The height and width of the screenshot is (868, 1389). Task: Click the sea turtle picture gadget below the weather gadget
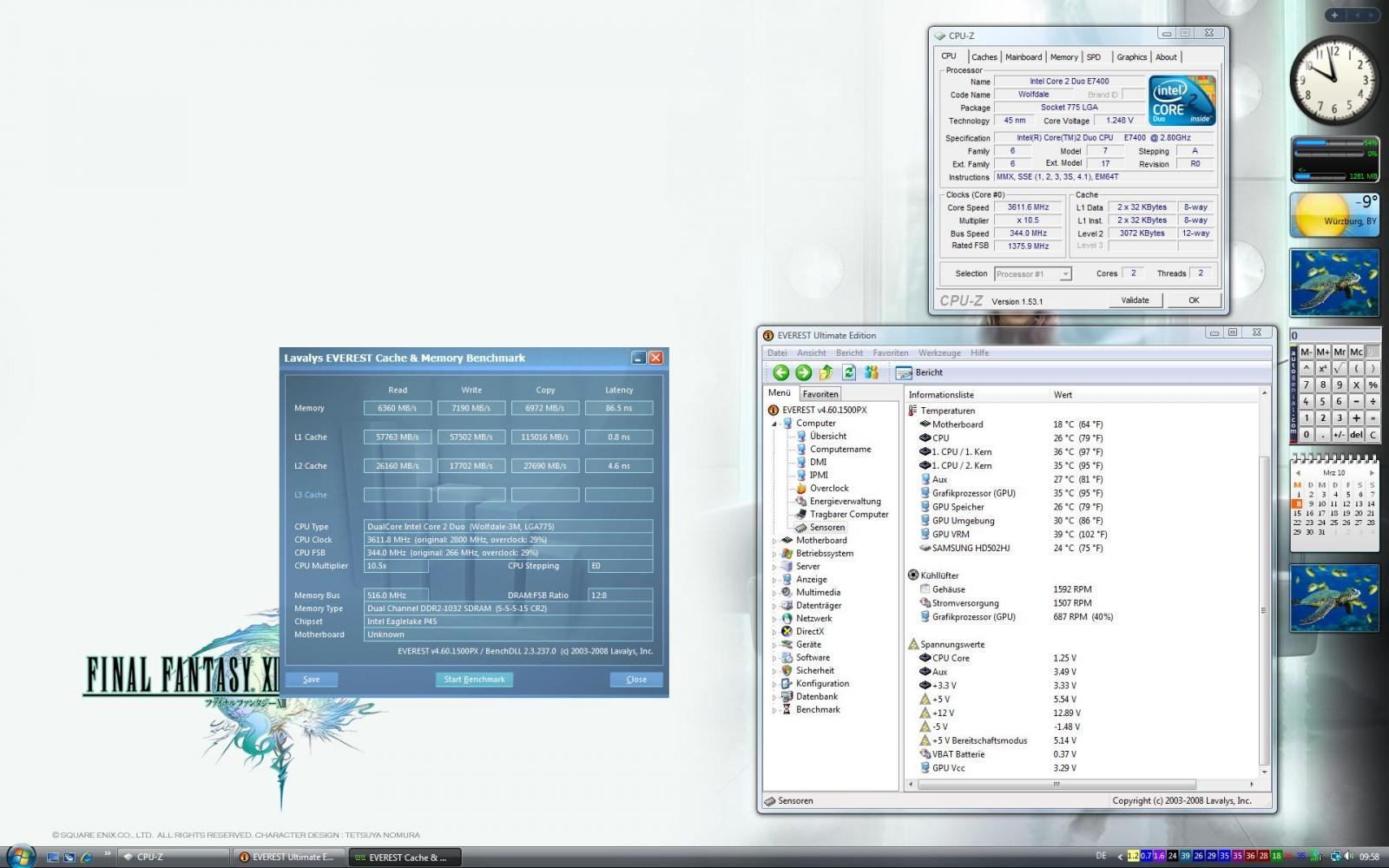click(1334, 283)
